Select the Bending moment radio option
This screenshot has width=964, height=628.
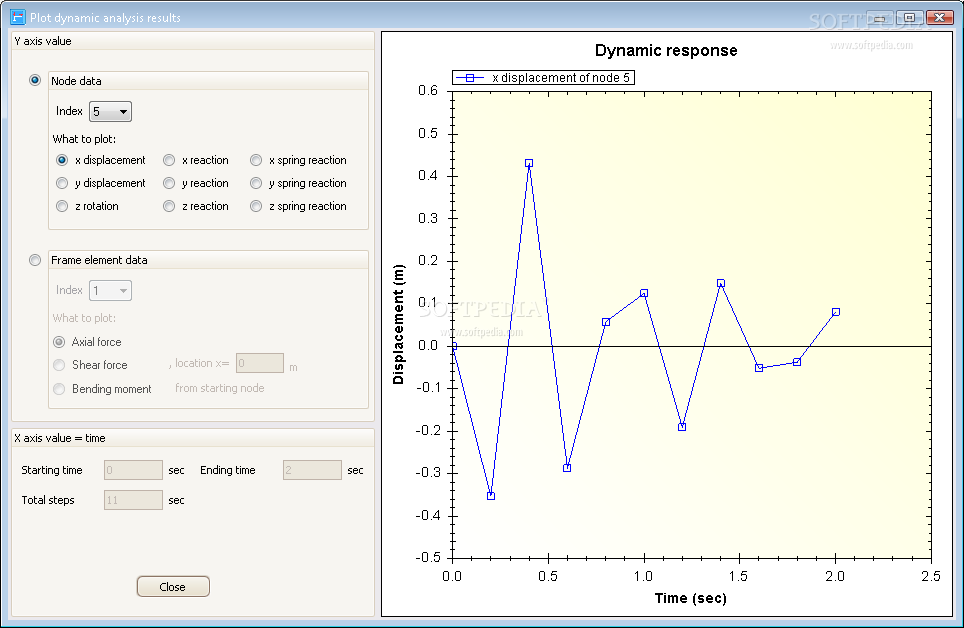(59, 389)
